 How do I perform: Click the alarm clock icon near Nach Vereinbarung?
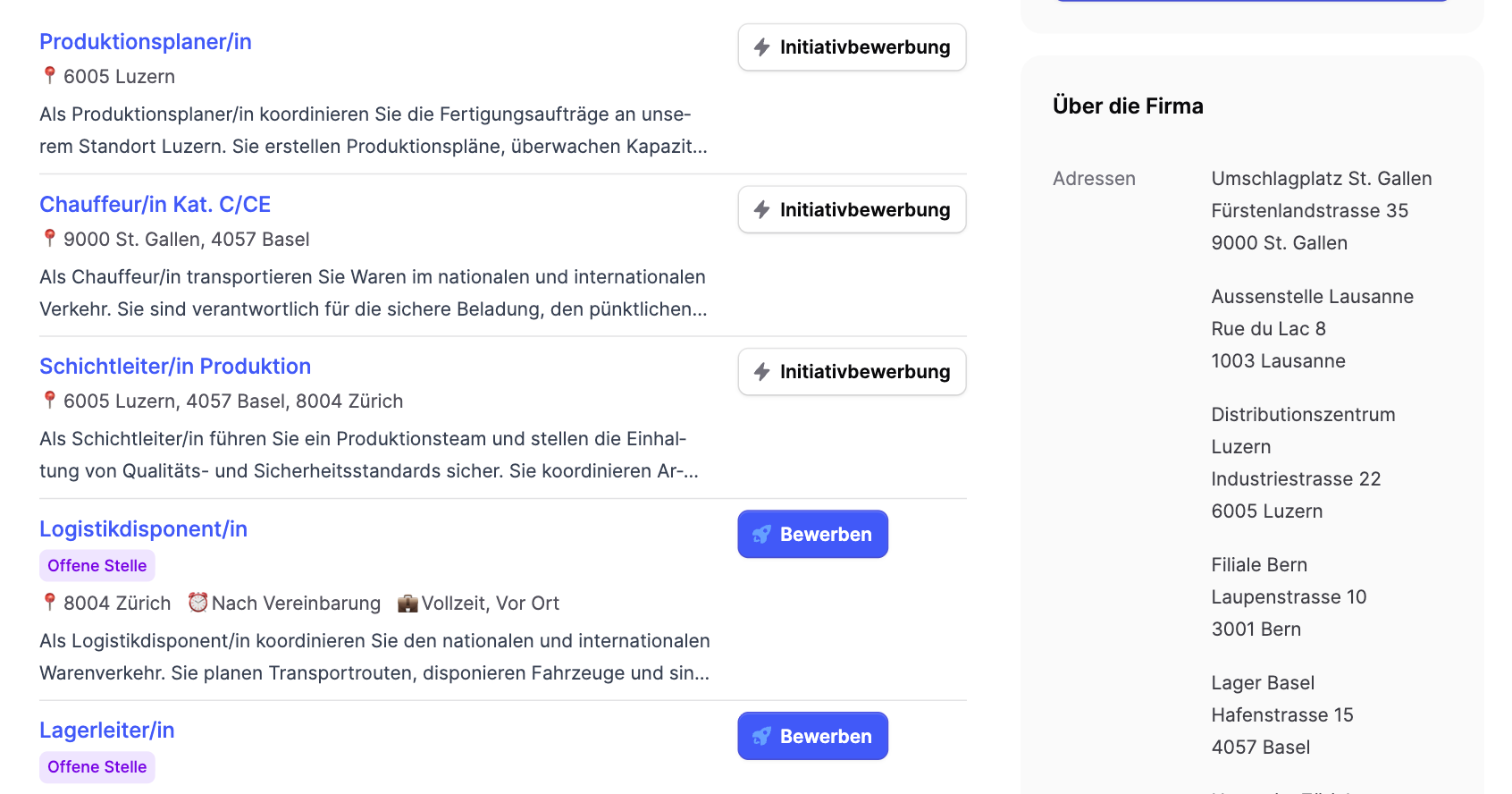pos(197,603)
